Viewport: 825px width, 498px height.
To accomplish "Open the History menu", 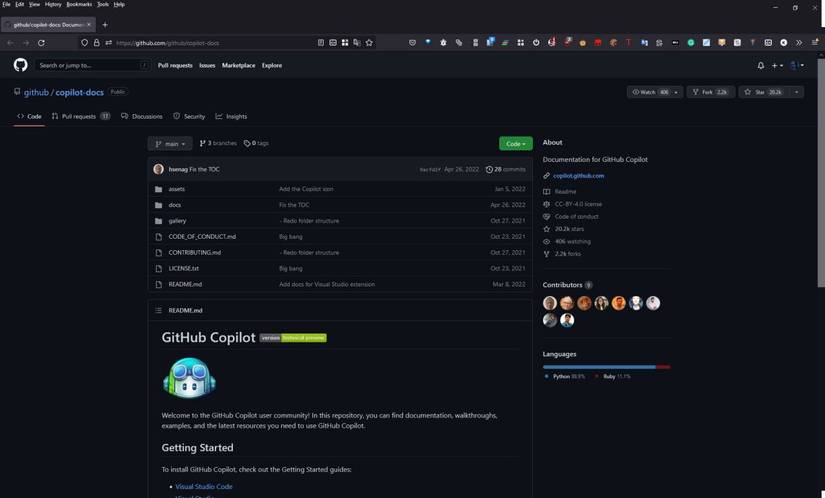I will pyautogui.click(x=53, y=4).
